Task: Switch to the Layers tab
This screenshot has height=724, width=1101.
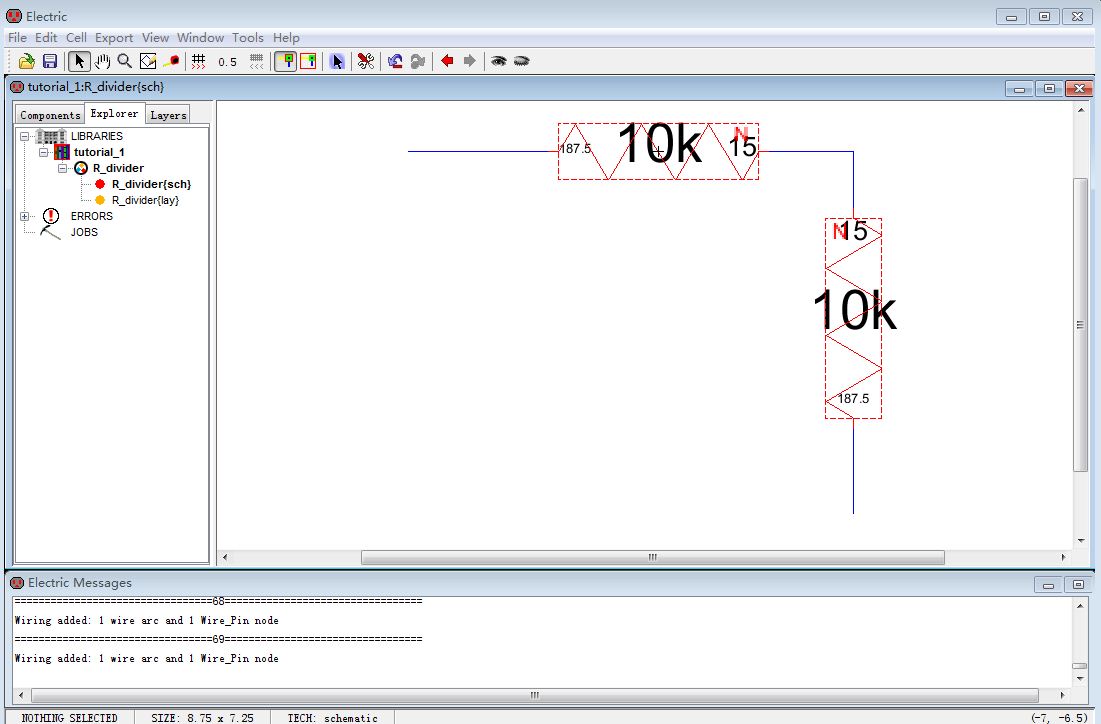Action: 168,115
